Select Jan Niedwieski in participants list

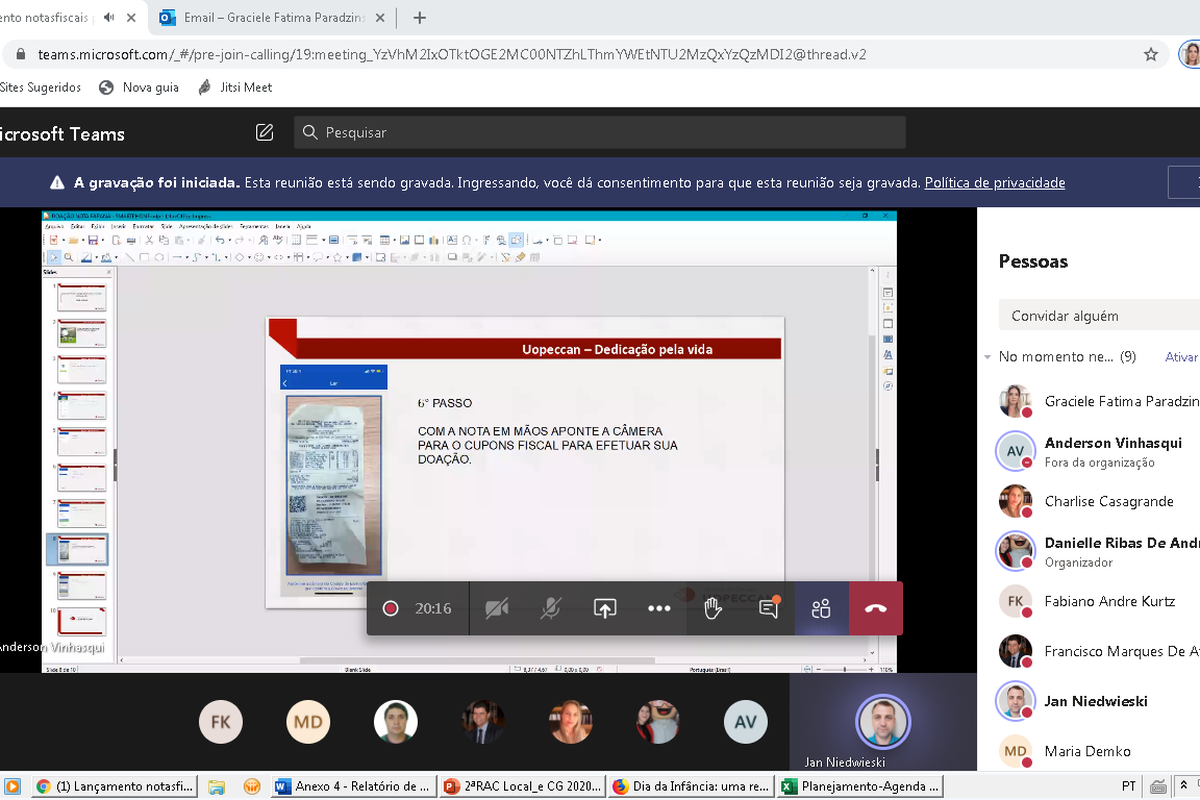tap(1100, 701)
